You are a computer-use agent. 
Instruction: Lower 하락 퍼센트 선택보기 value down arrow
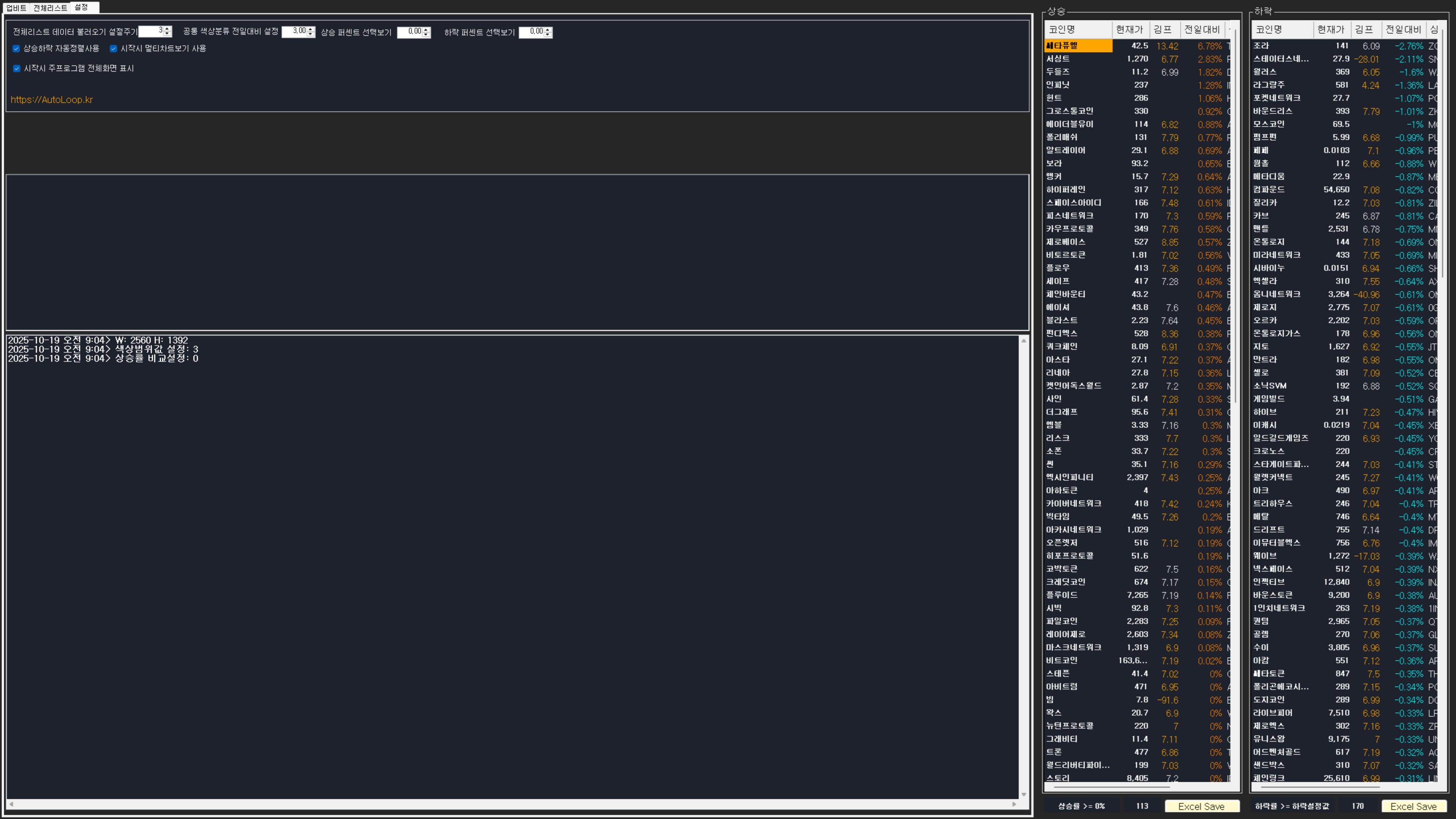pos(548,35)
